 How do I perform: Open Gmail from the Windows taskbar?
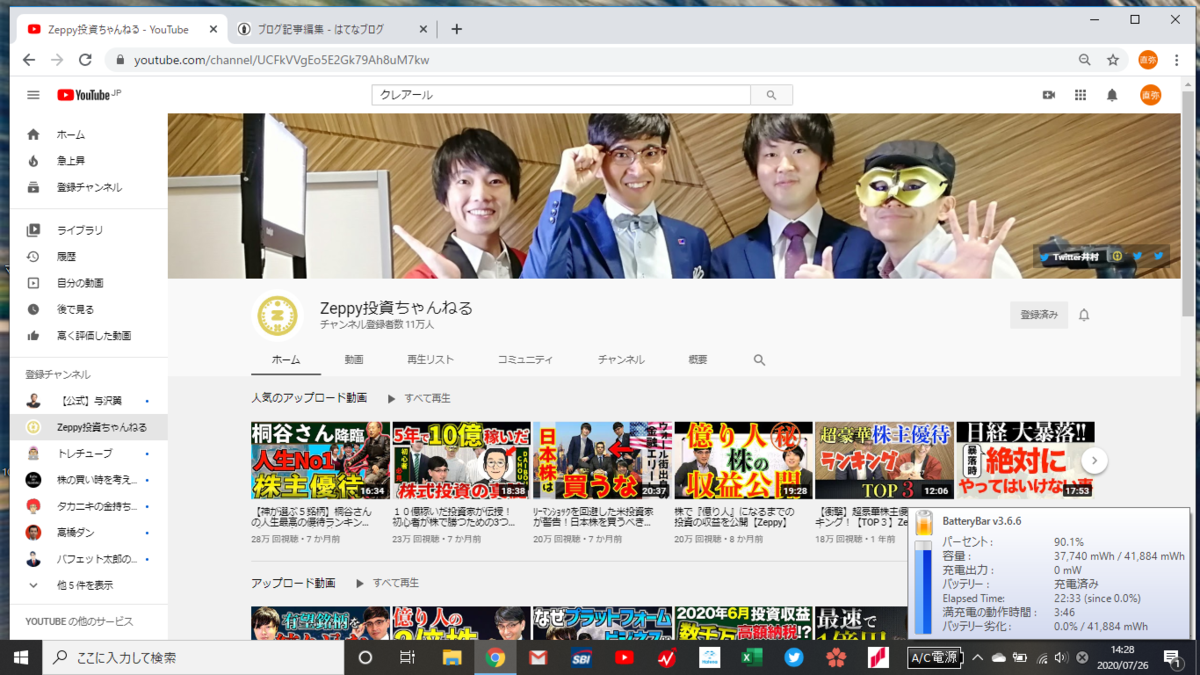click(x=538, y=657)
